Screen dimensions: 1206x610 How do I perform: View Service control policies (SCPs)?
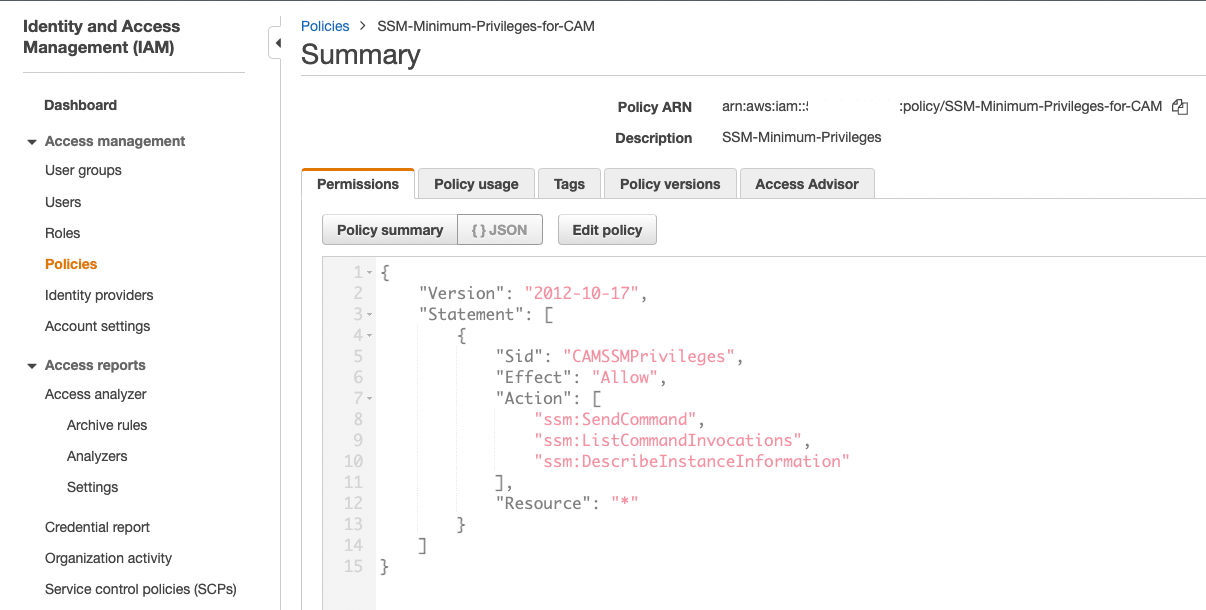[140, 589]
